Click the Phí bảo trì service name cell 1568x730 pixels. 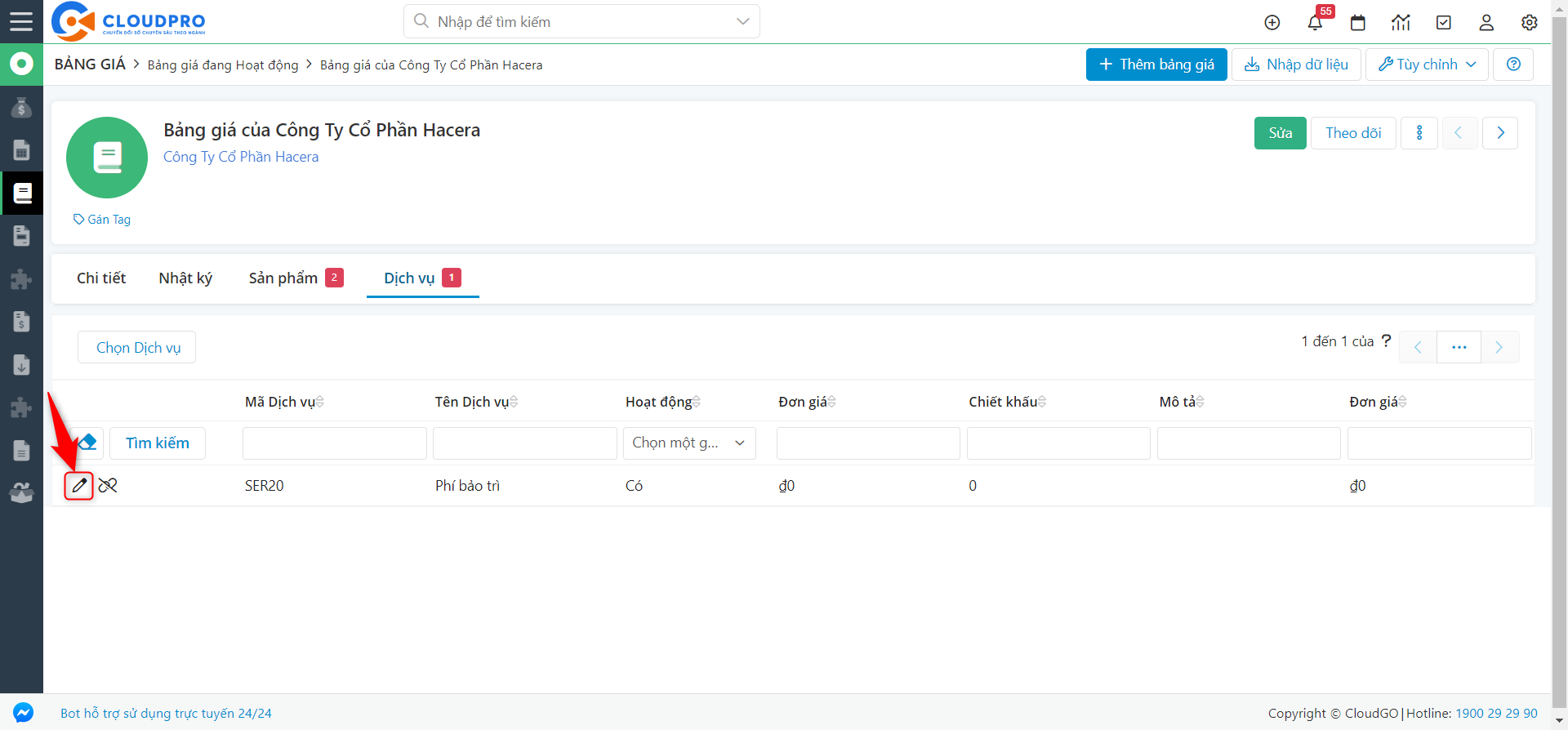467,486
